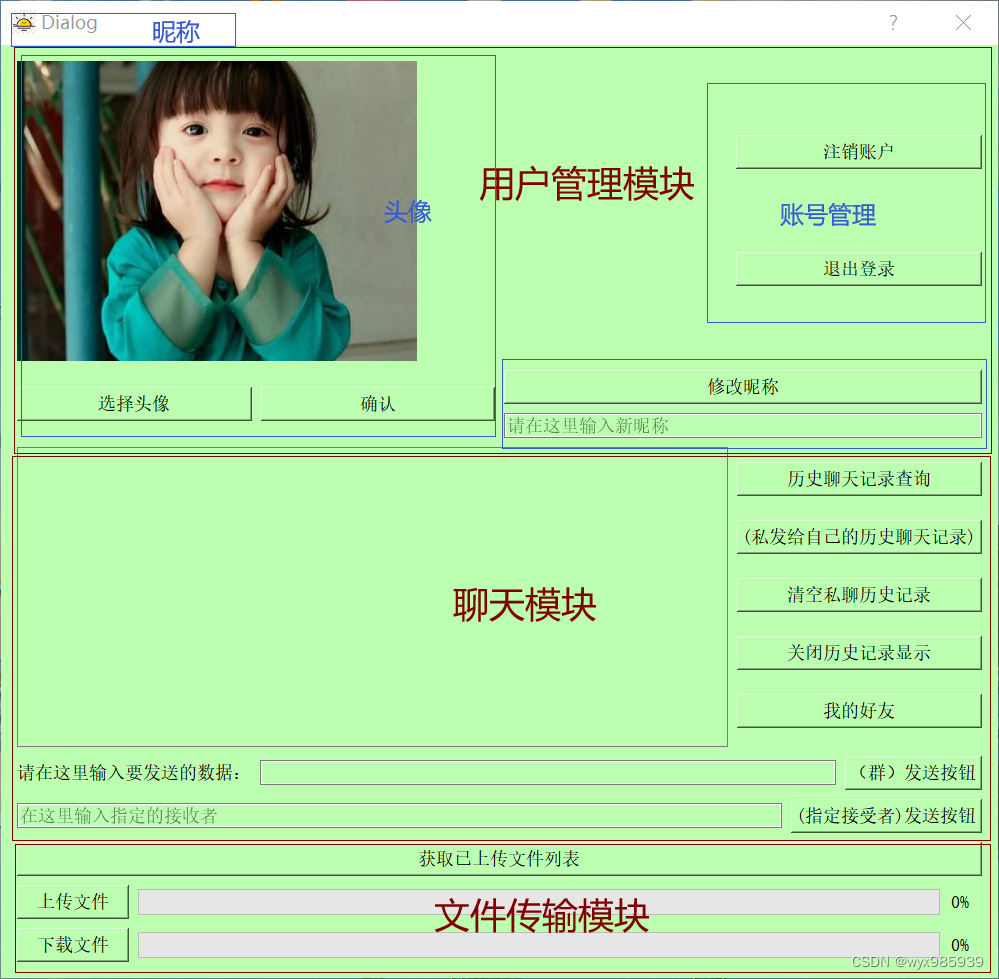Click the 上传文件 button
The width and height of the screenshot is (999, 979).
[73, 901]
